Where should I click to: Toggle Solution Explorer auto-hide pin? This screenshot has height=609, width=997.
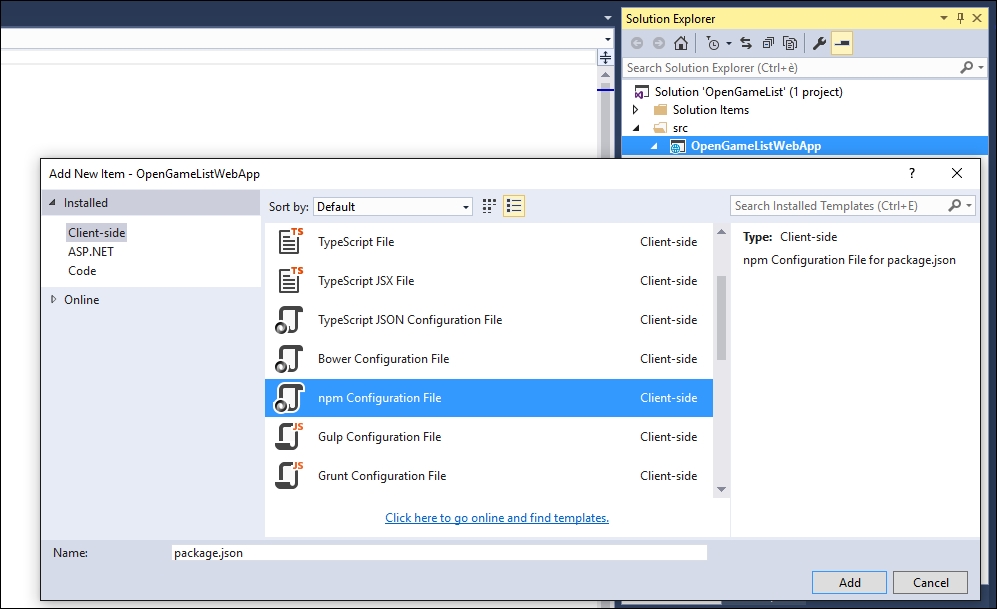pyautogui.click(x=960, y=18)
